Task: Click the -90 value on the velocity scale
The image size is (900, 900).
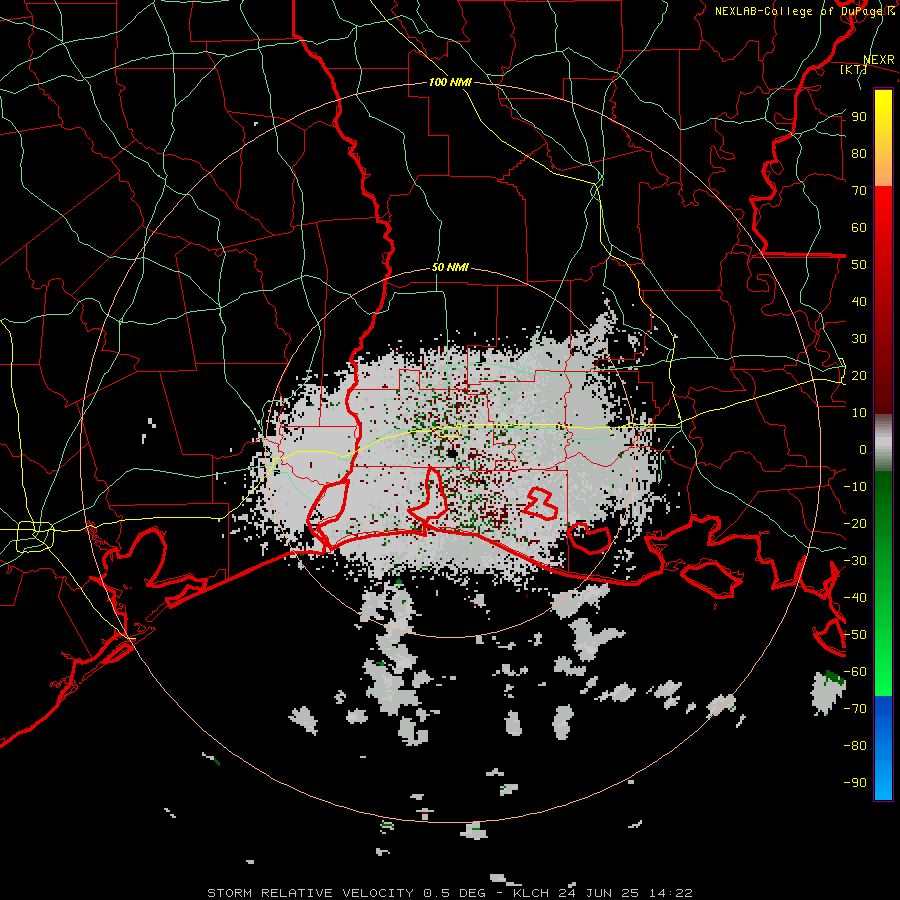Action: pyautogui.click(x=855, y=783)
